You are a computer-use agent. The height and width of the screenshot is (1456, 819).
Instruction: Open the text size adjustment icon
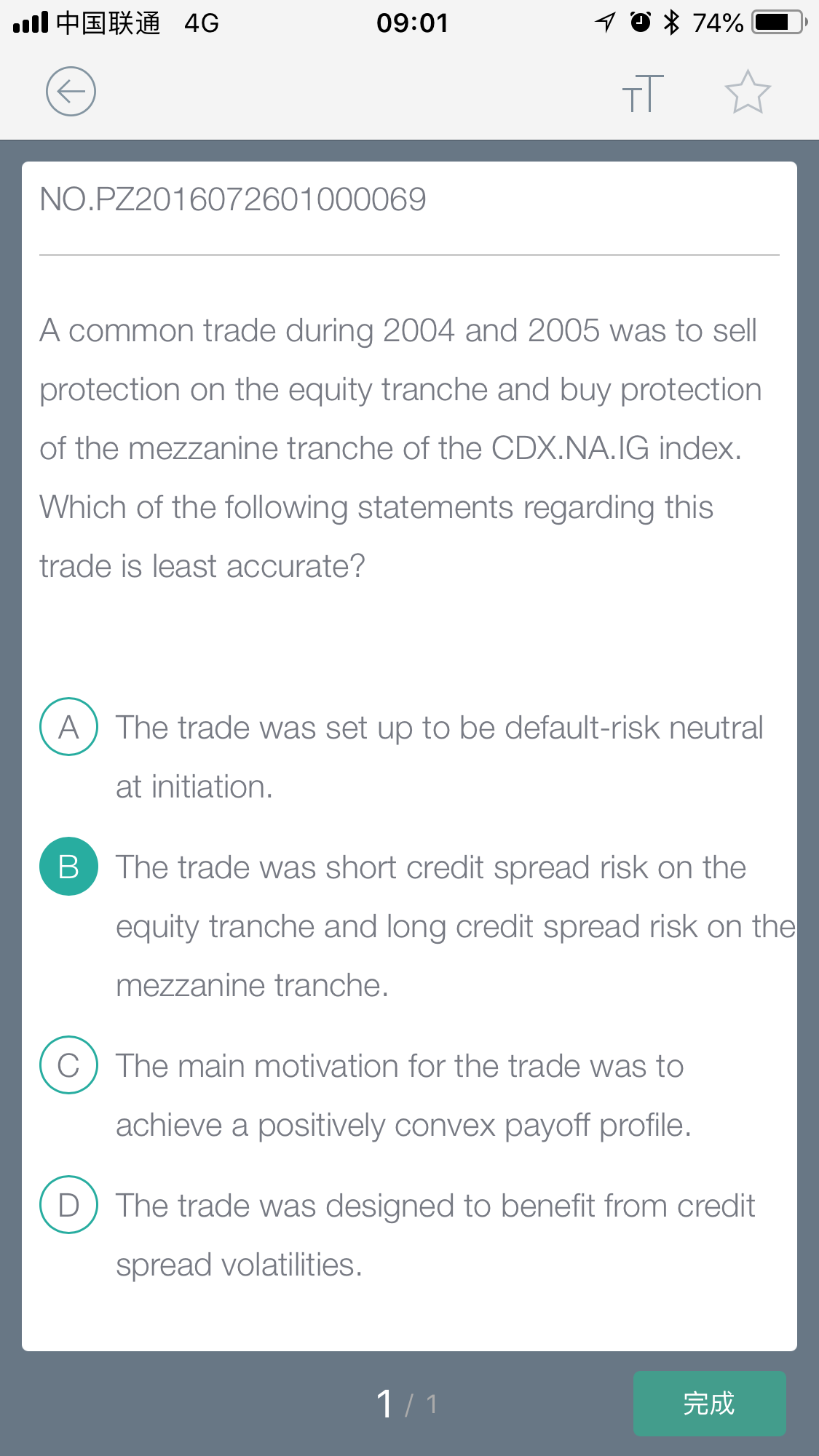pyautogui.click(x=643, y=93)
